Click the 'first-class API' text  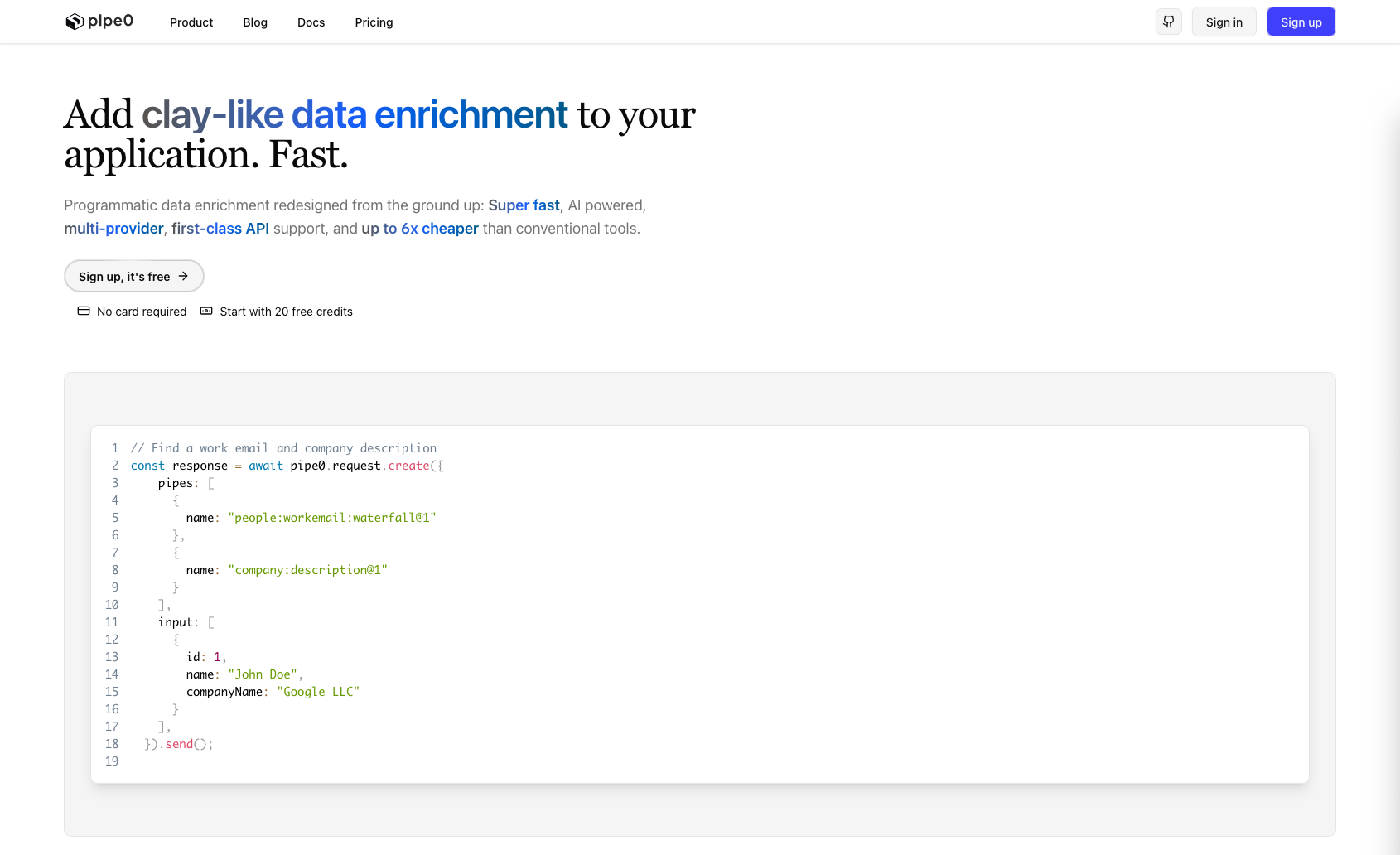(220, 229)
